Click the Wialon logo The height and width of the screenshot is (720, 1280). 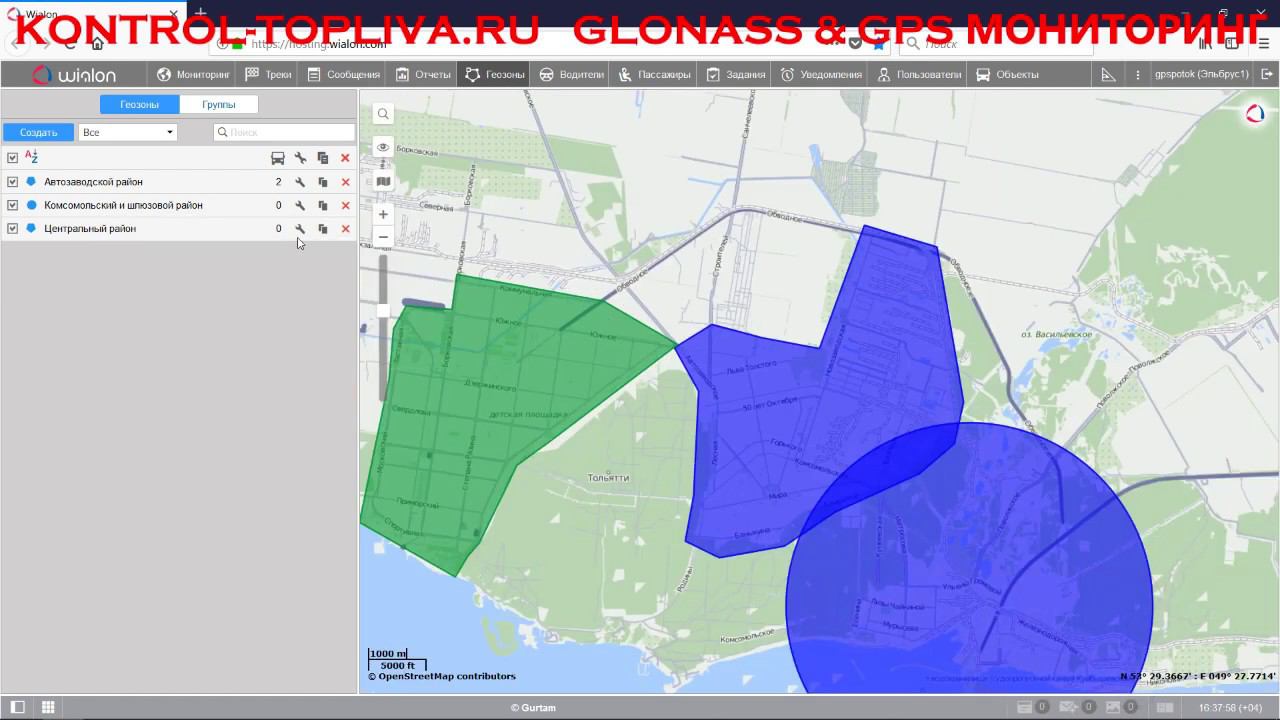click(74, 75)
